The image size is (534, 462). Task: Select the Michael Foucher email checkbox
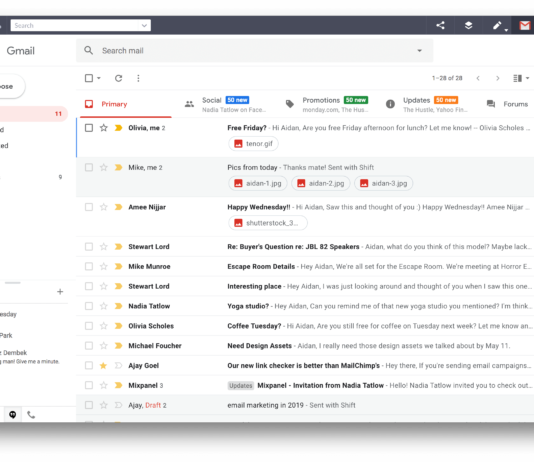[89, 346]
